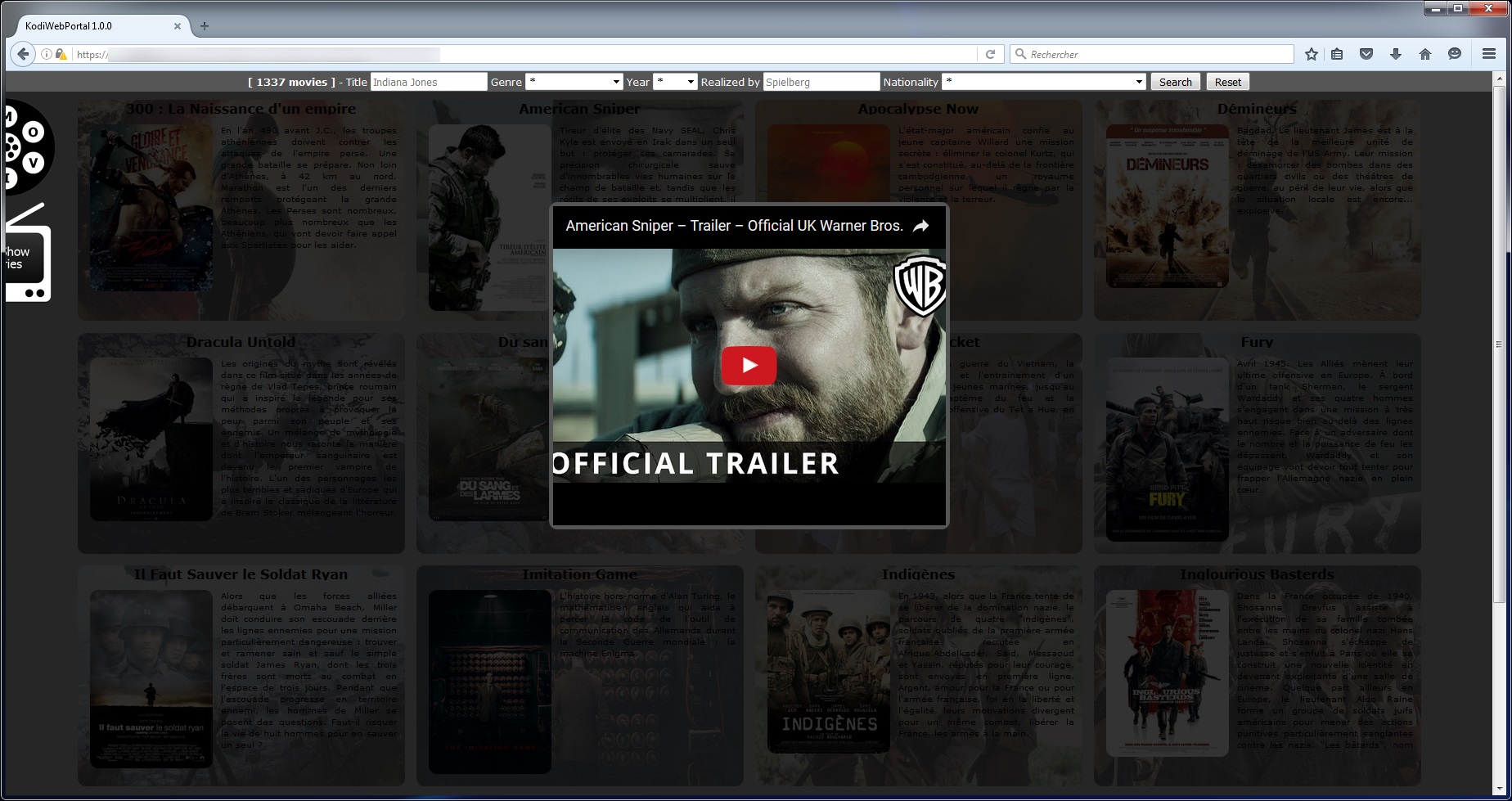
Task: Open a new browser tab
Action: (205, 26)
